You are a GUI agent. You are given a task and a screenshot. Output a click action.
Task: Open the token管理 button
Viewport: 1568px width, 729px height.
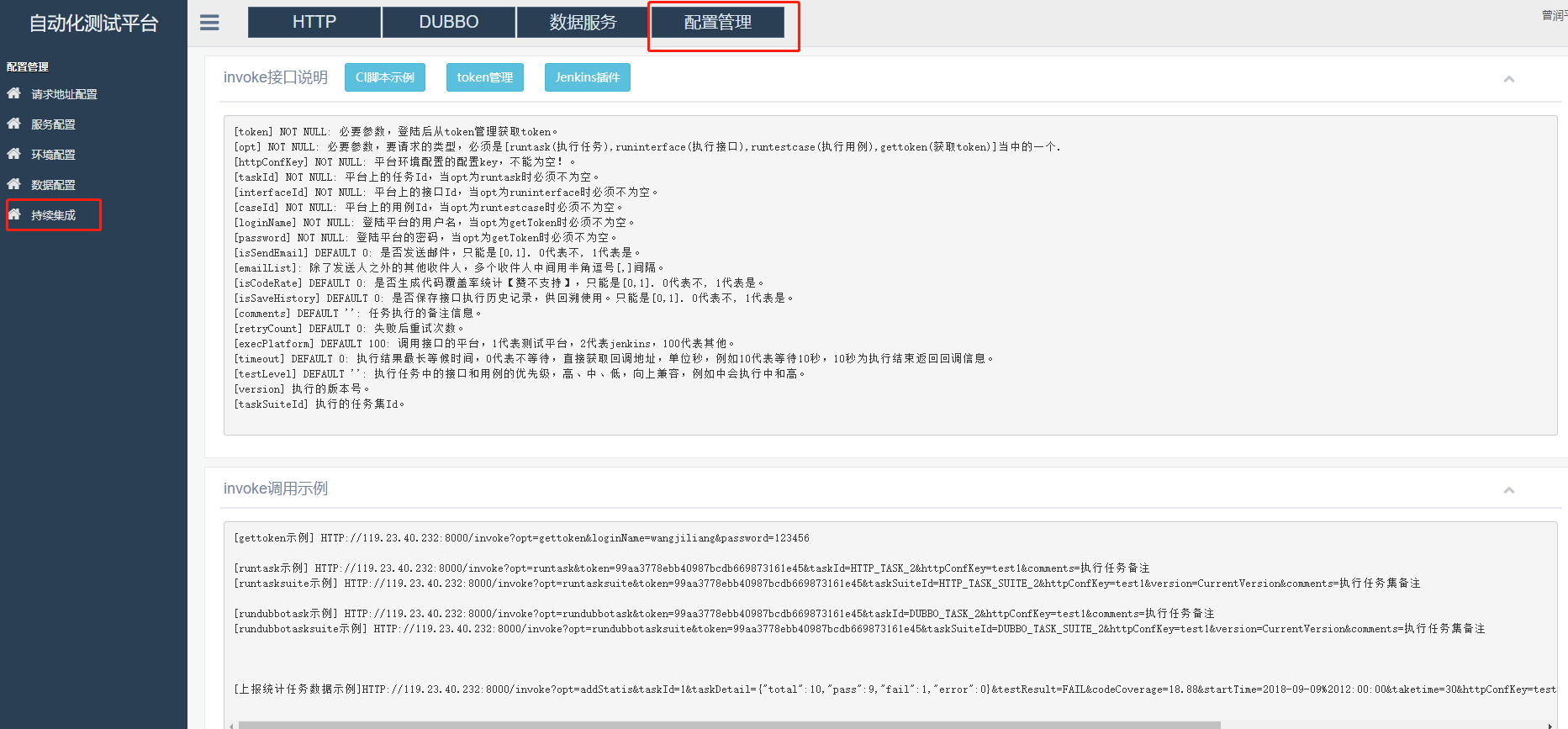pyautogui.click(x=485, y=77)
